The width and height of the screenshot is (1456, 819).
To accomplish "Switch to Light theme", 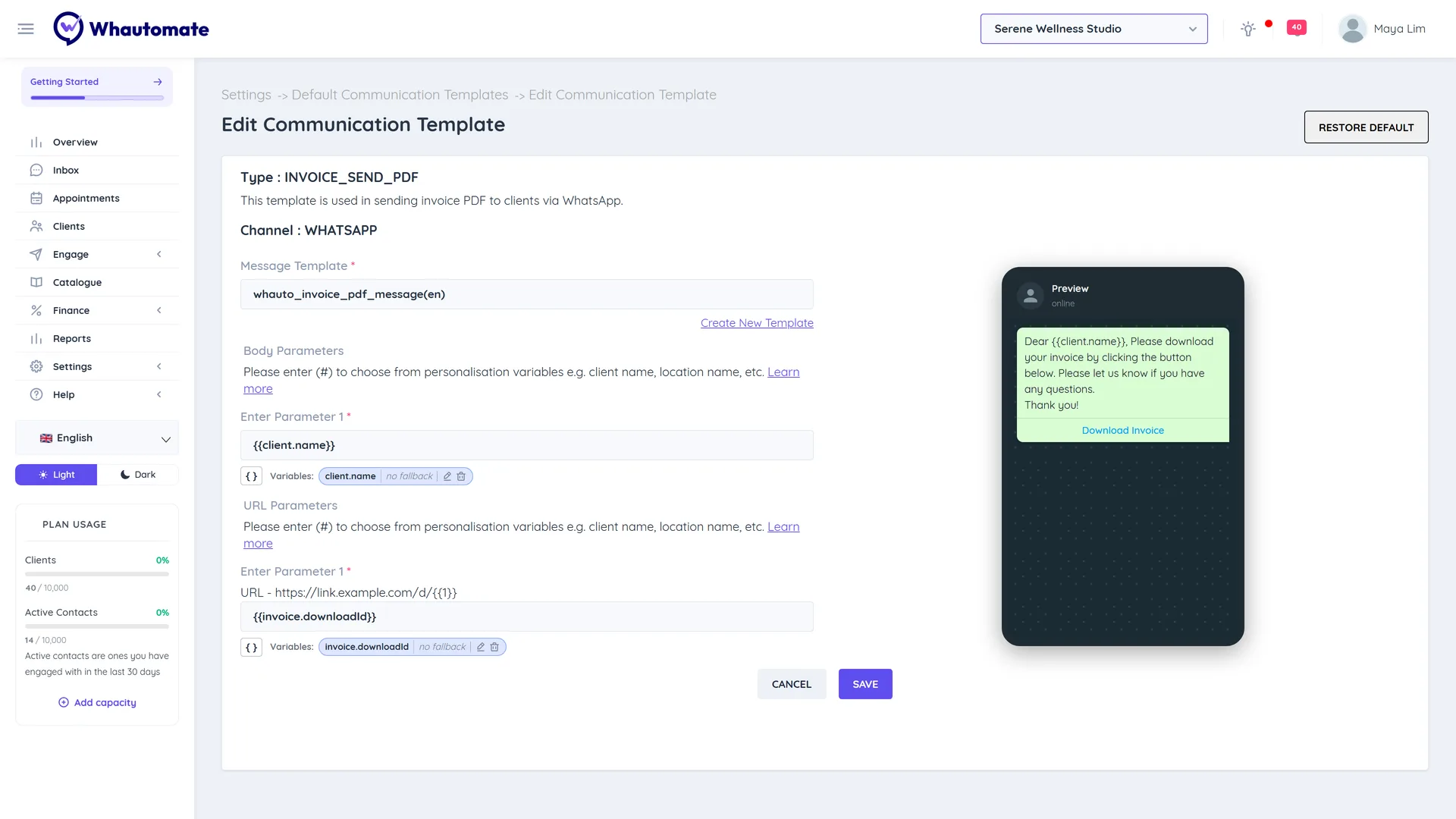I will 56,475.
